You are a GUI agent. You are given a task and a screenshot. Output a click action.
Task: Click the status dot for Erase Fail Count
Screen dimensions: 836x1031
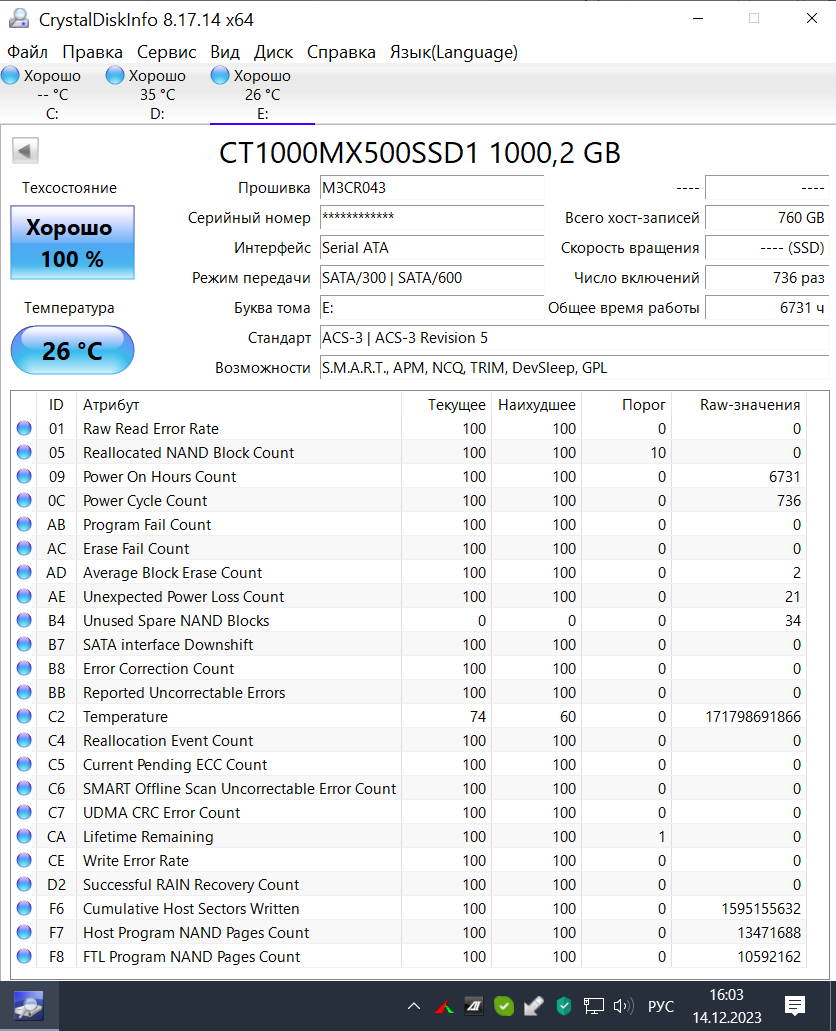point(24,548)
